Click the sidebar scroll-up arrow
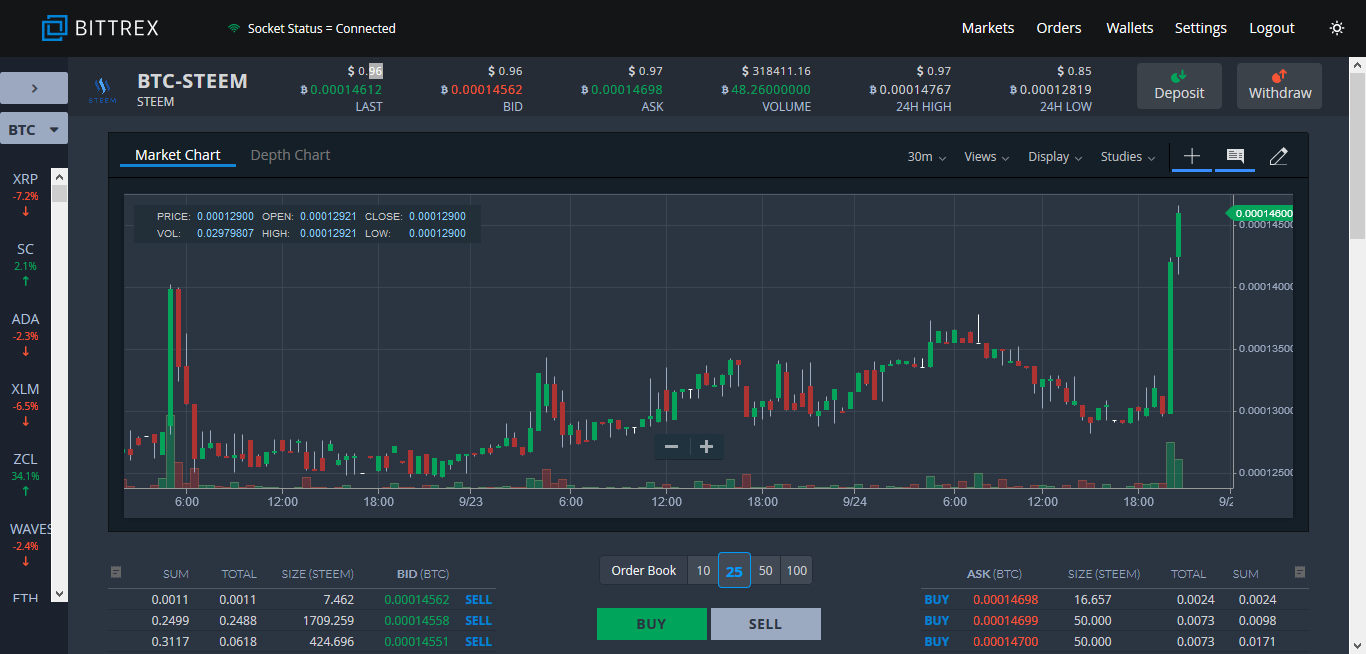This screenshot has height=654, width=1366. (59, 176)
